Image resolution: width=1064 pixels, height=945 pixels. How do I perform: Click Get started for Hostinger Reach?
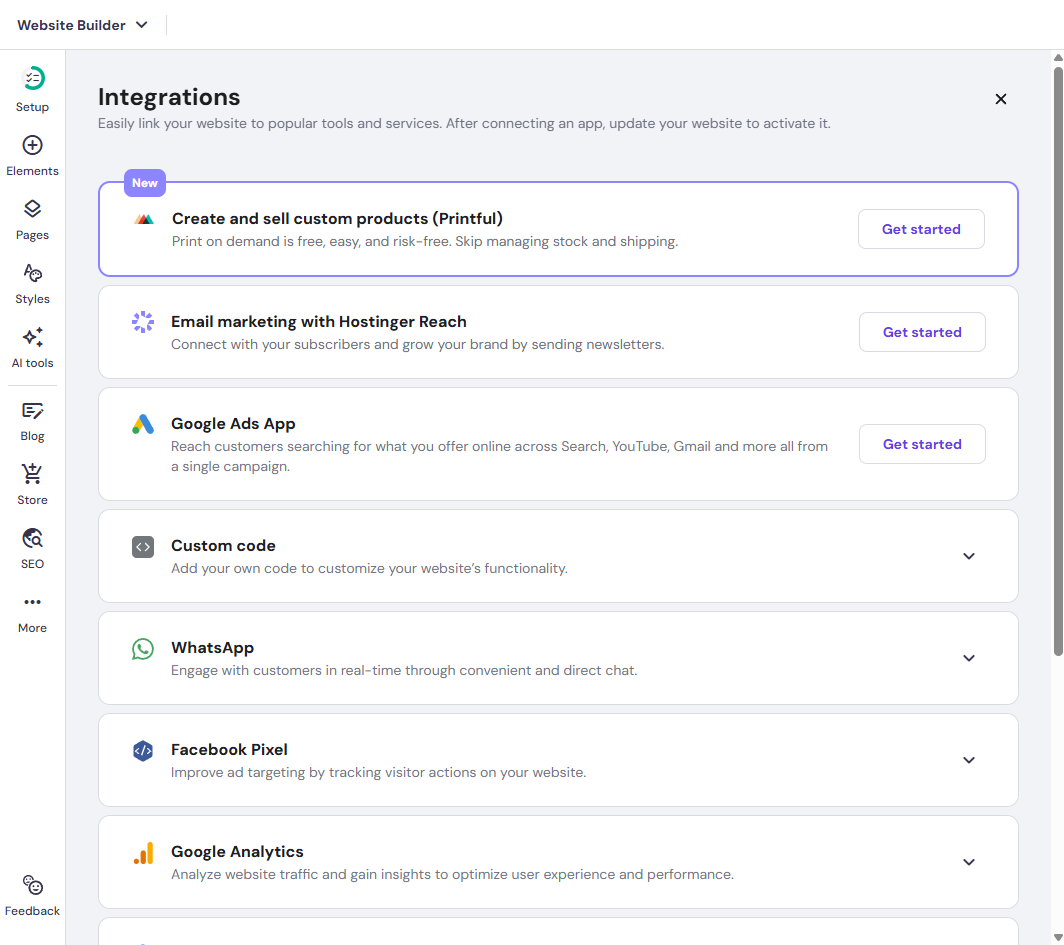[x=922, y=332]
